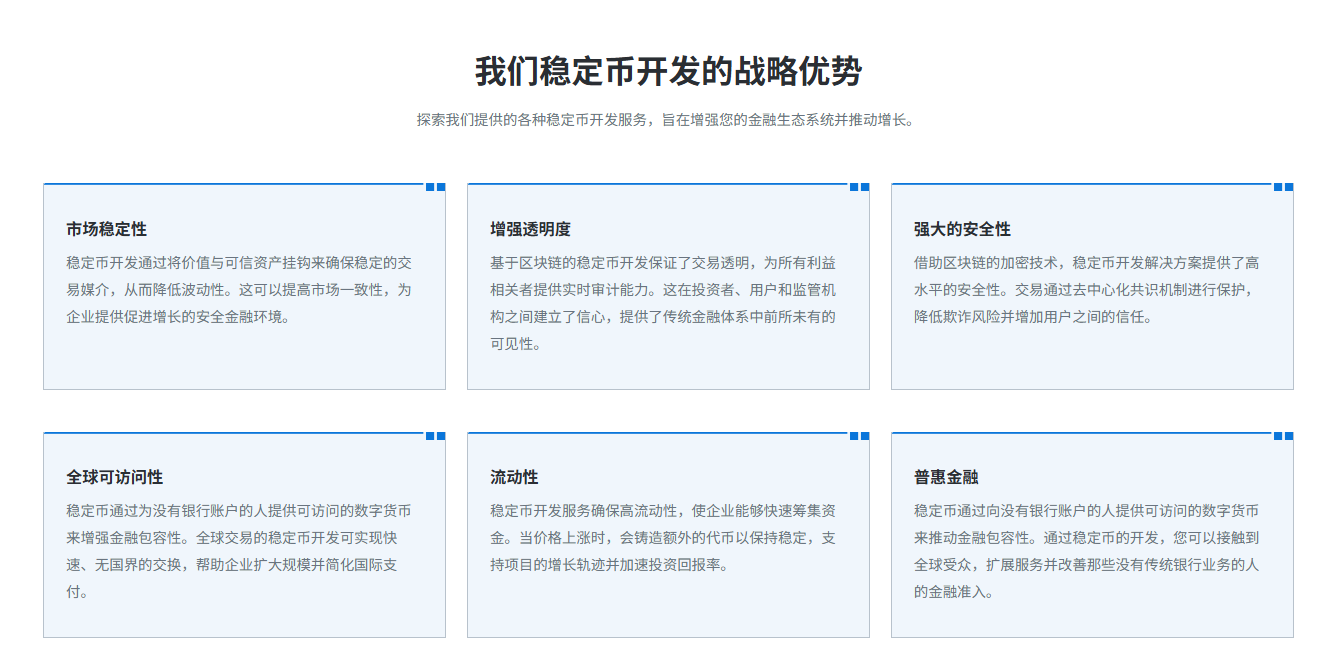Viewport: 1325px width, 659px height.
Task: Select the 流动性 card title
Action: click(x=514, y=477)
